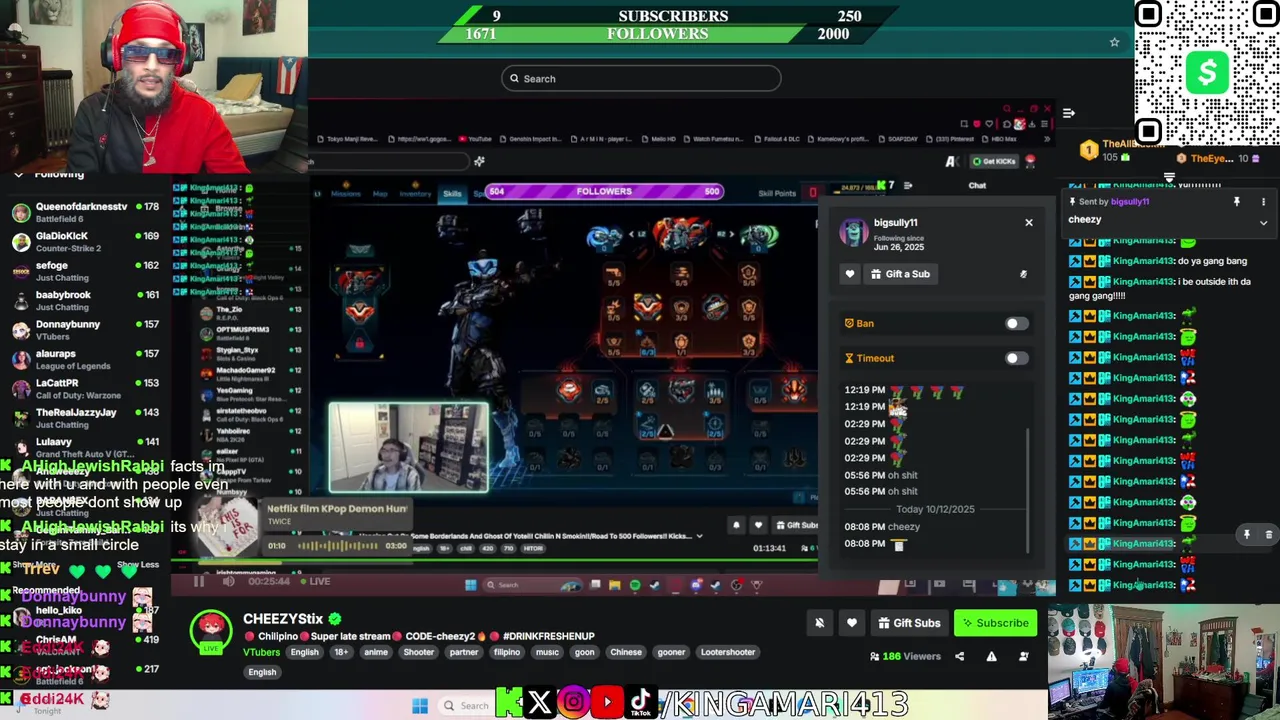This screenshot has width=1280, height=720.
Task: Unpin the pinned cheezy message
Action: point(1236,202)
